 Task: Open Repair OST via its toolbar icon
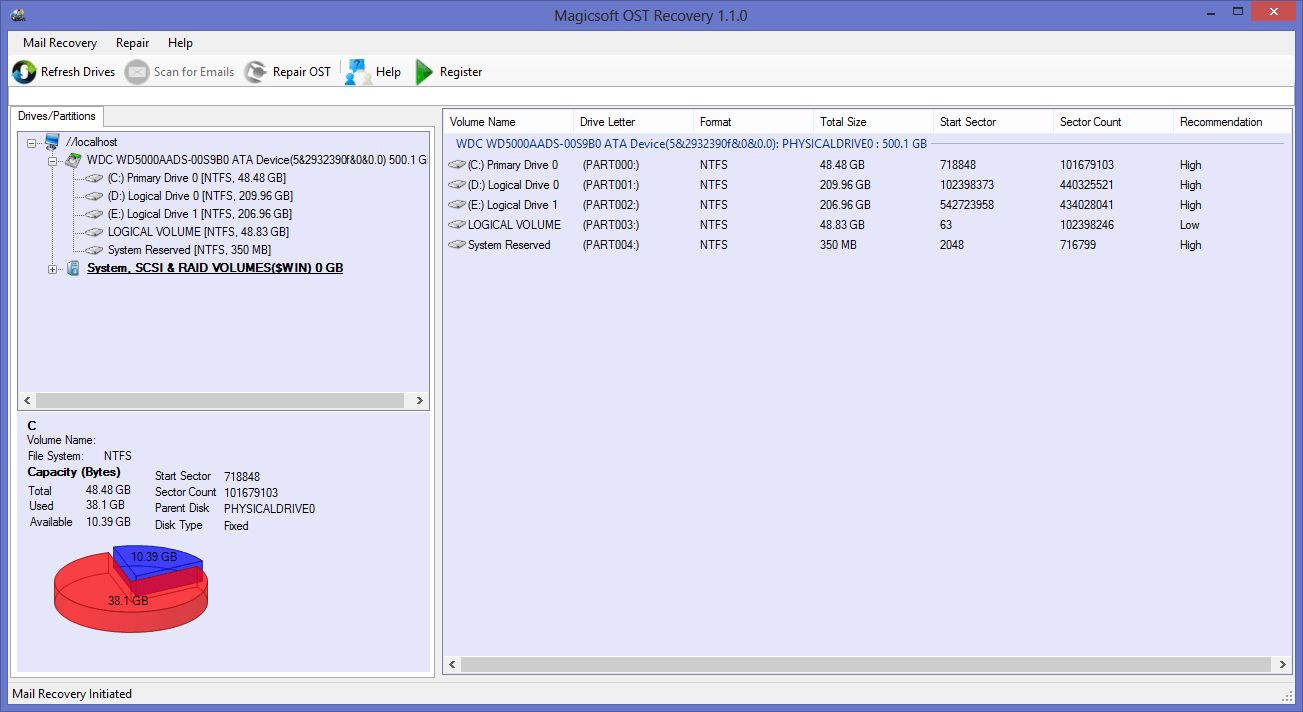point(258,71)
